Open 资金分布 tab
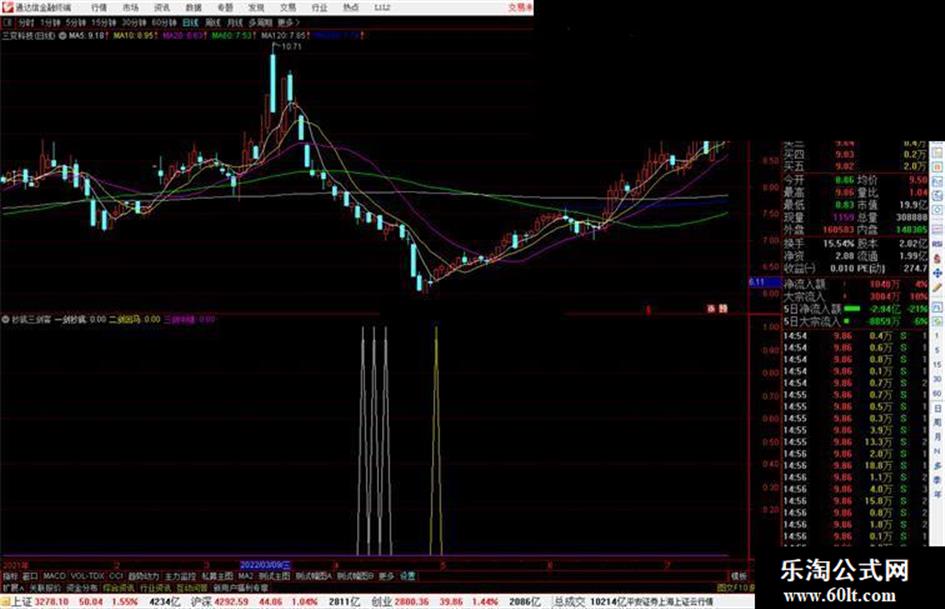Screen dimensions: 945x609 click(x=82, y=587)
